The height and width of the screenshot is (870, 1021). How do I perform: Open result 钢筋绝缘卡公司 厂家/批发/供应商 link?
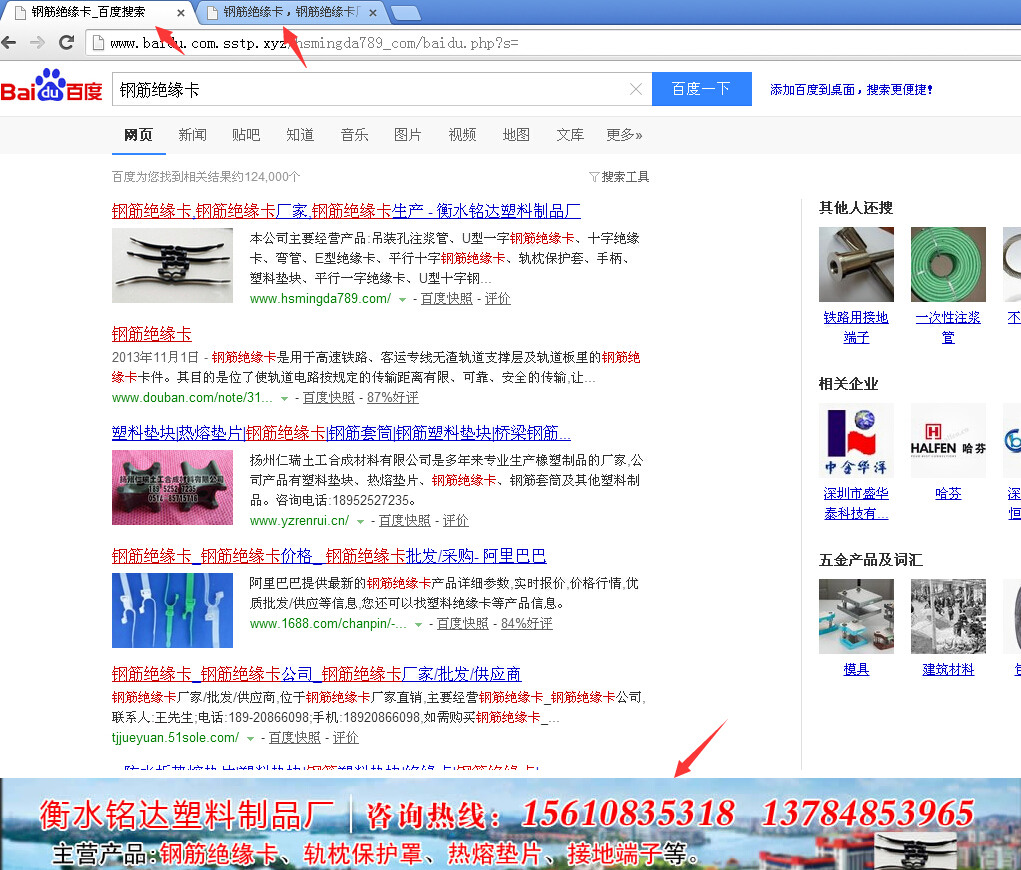click(316, 674)
